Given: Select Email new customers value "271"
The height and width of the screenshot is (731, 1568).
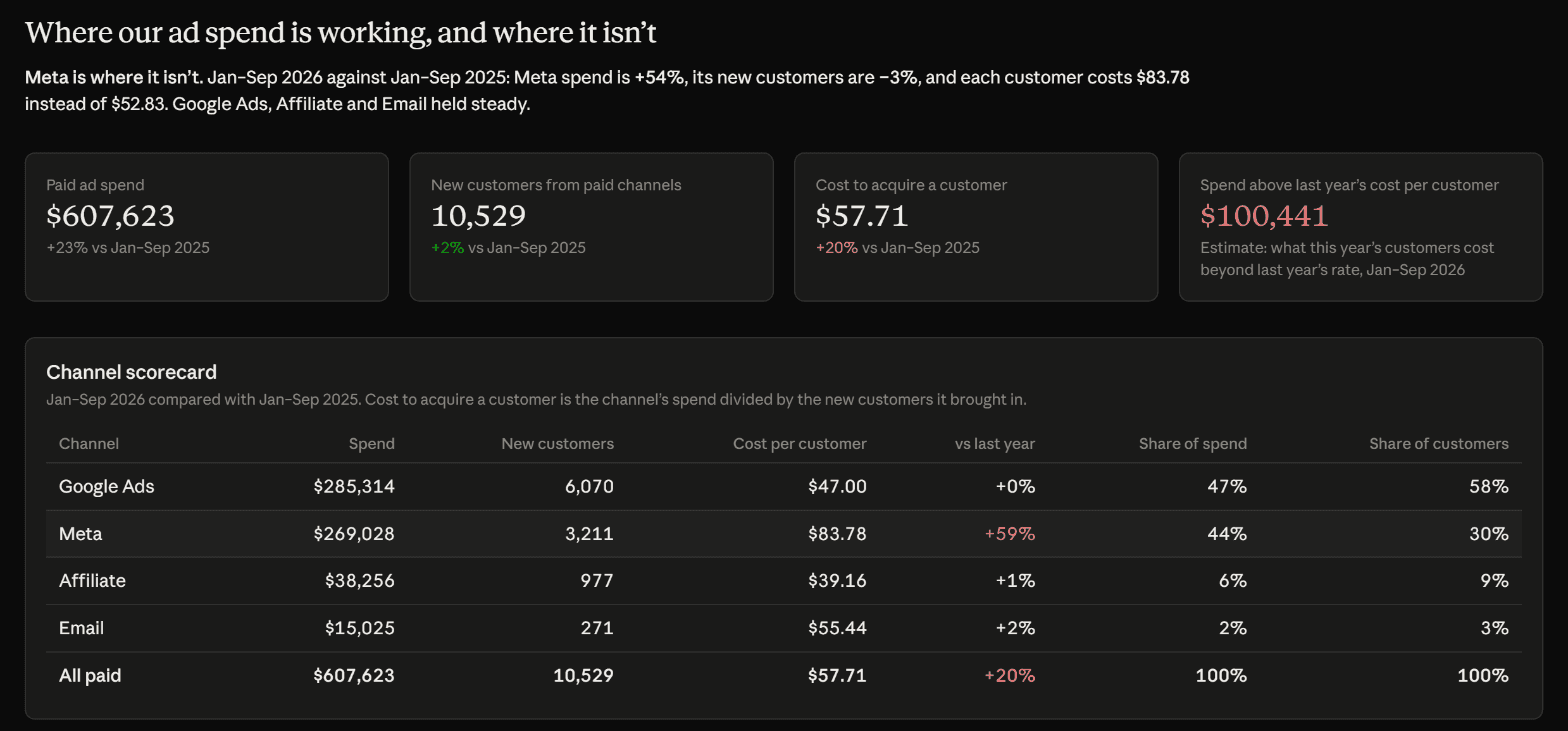Looking at the screenshot, I should click(597, 628).
